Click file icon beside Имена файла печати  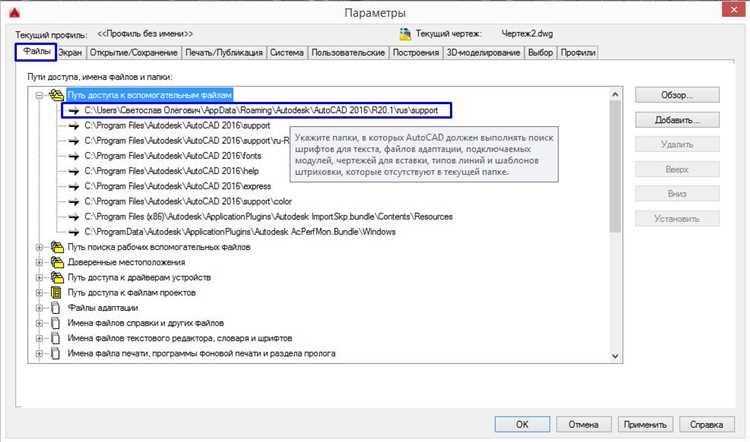pos(56,354)
